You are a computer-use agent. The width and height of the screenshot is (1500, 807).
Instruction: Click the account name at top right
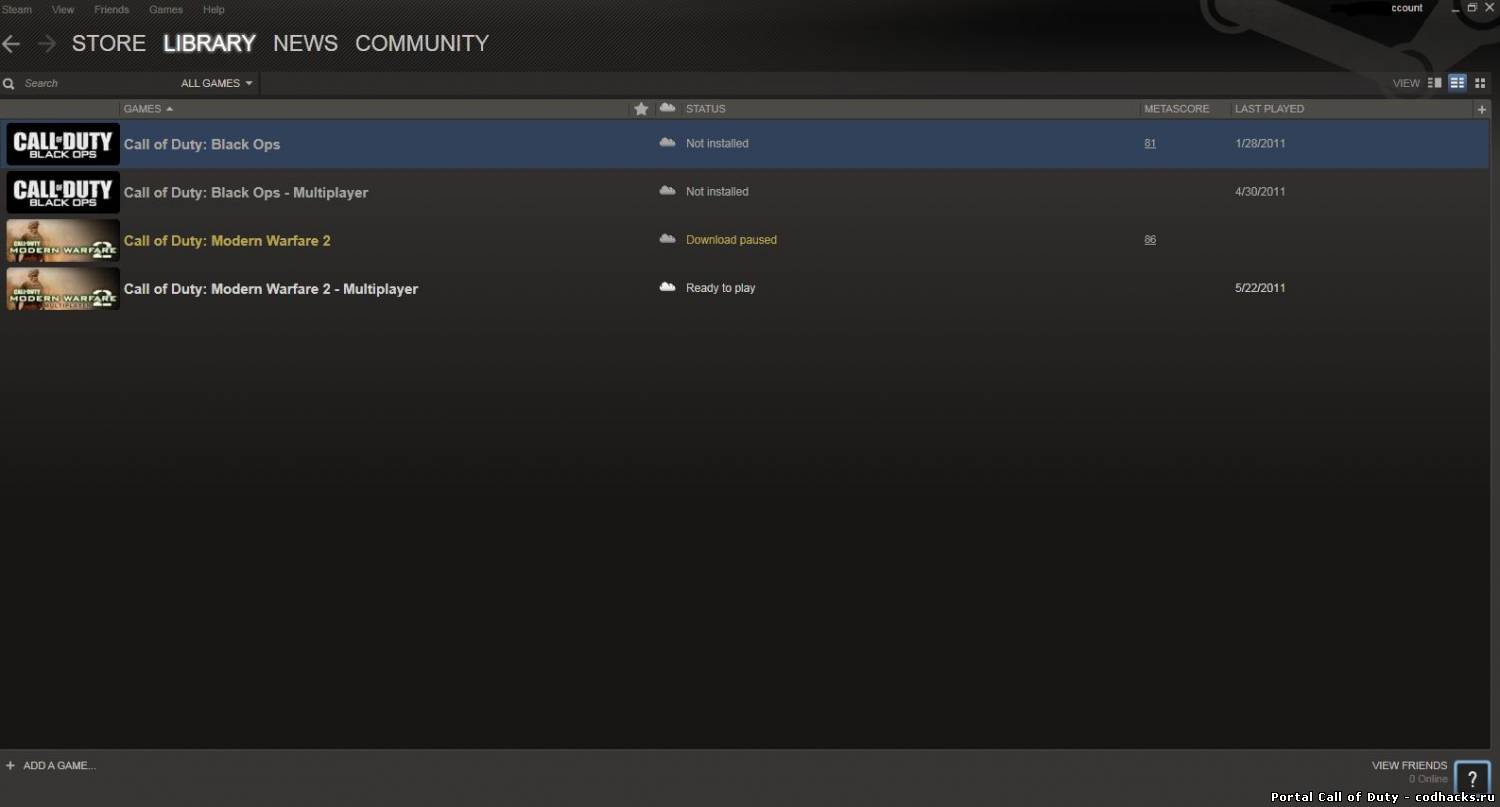pos(1407,8)
